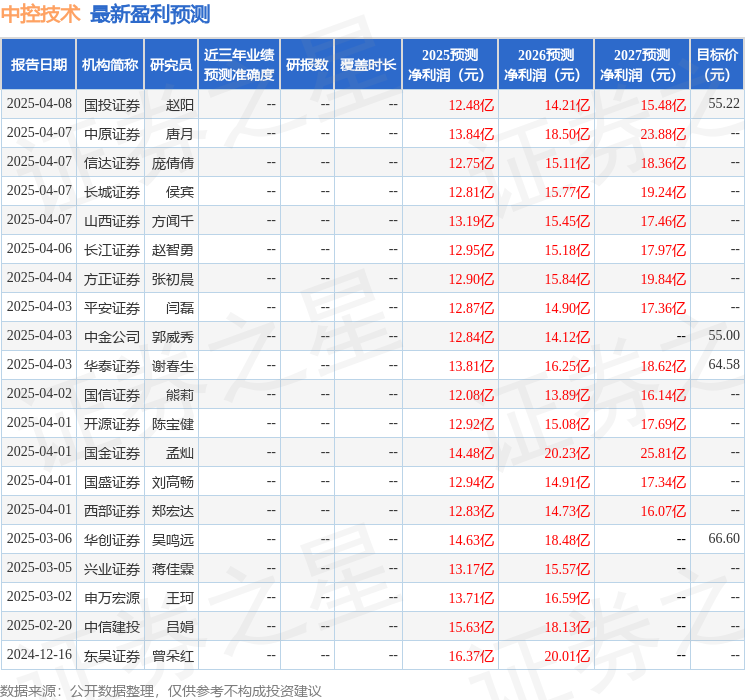The height and width of the screenshot is (700, 745).
Task: Click the 中控技术 title text
Action: (40, 14)
